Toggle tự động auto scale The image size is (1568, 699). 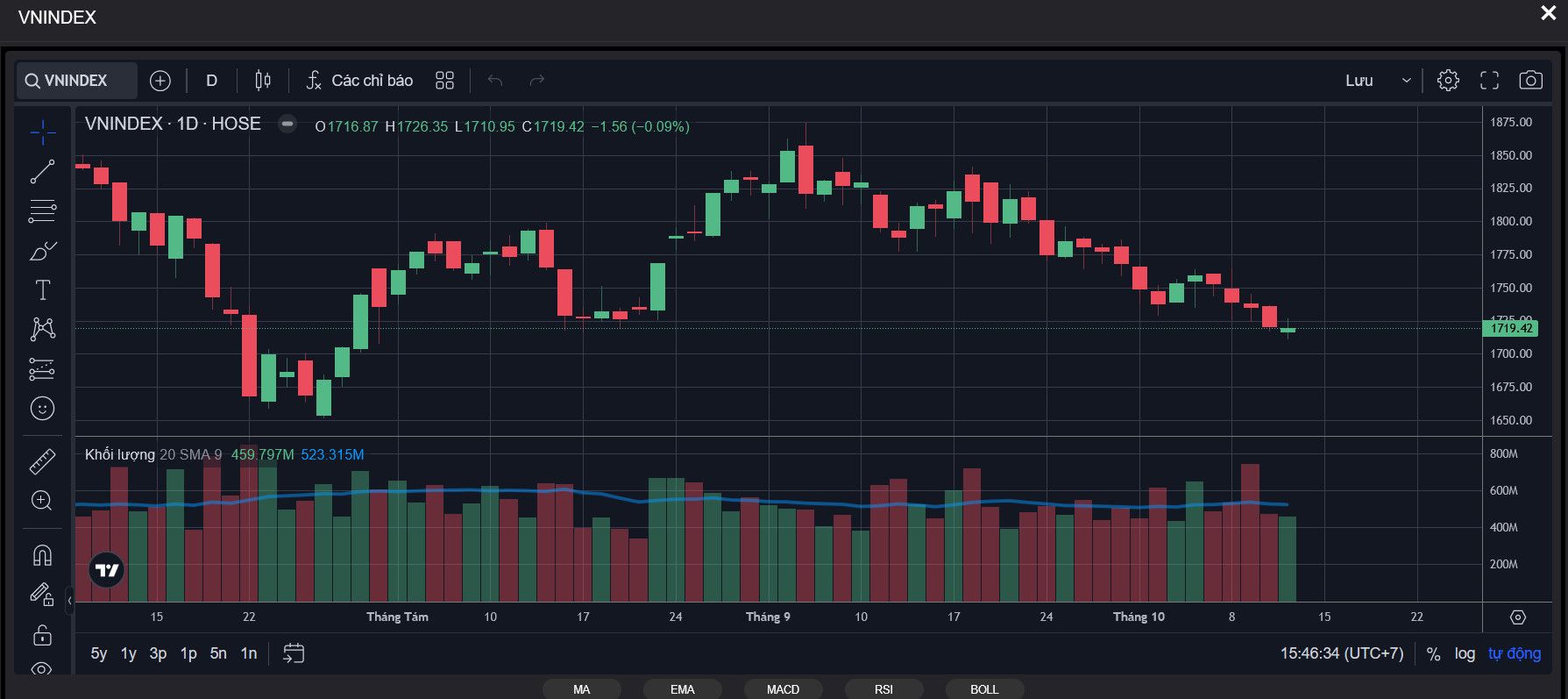(x=1515, y=653)
